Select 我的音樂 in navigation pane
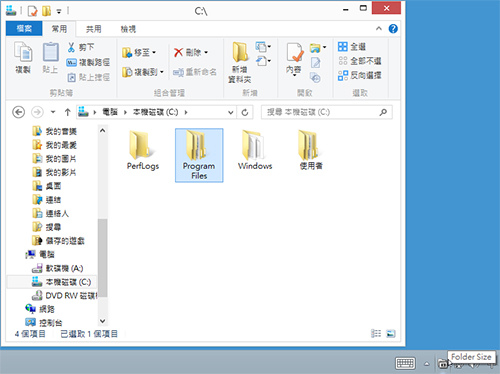The image size is (500, 374). [x=55, y=131]
